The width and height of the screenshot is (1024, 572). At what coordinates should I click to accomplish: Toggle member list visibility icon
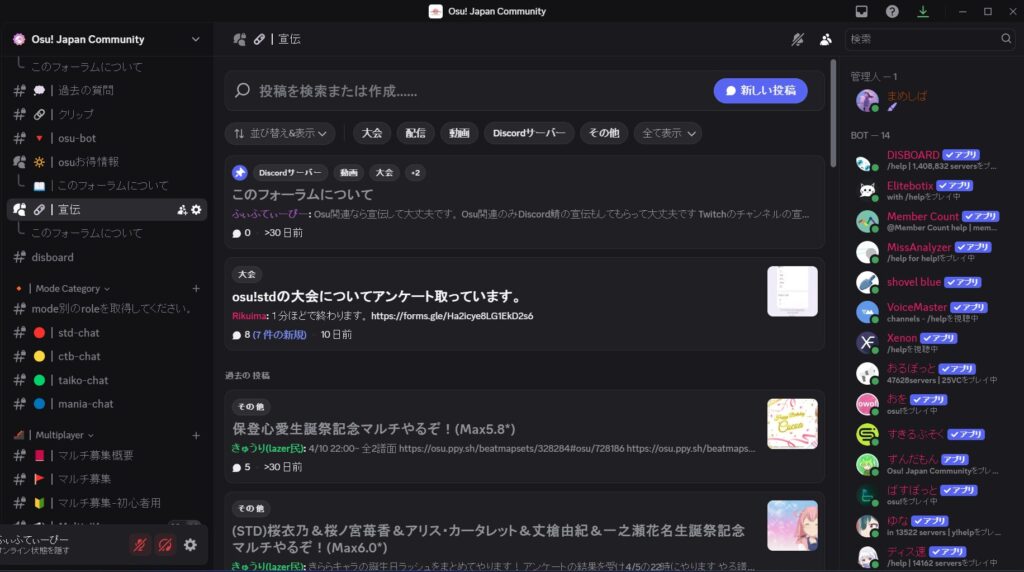(x=825, y=39)
